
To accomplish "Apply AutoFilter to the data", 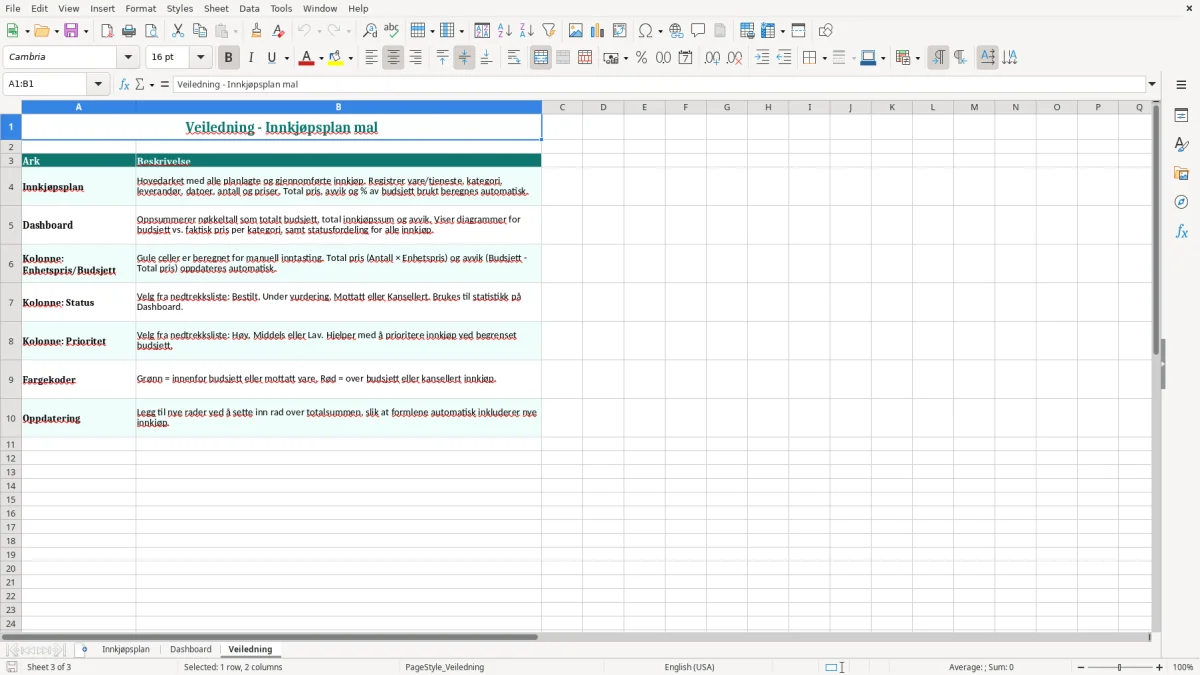I will (549, 31).
